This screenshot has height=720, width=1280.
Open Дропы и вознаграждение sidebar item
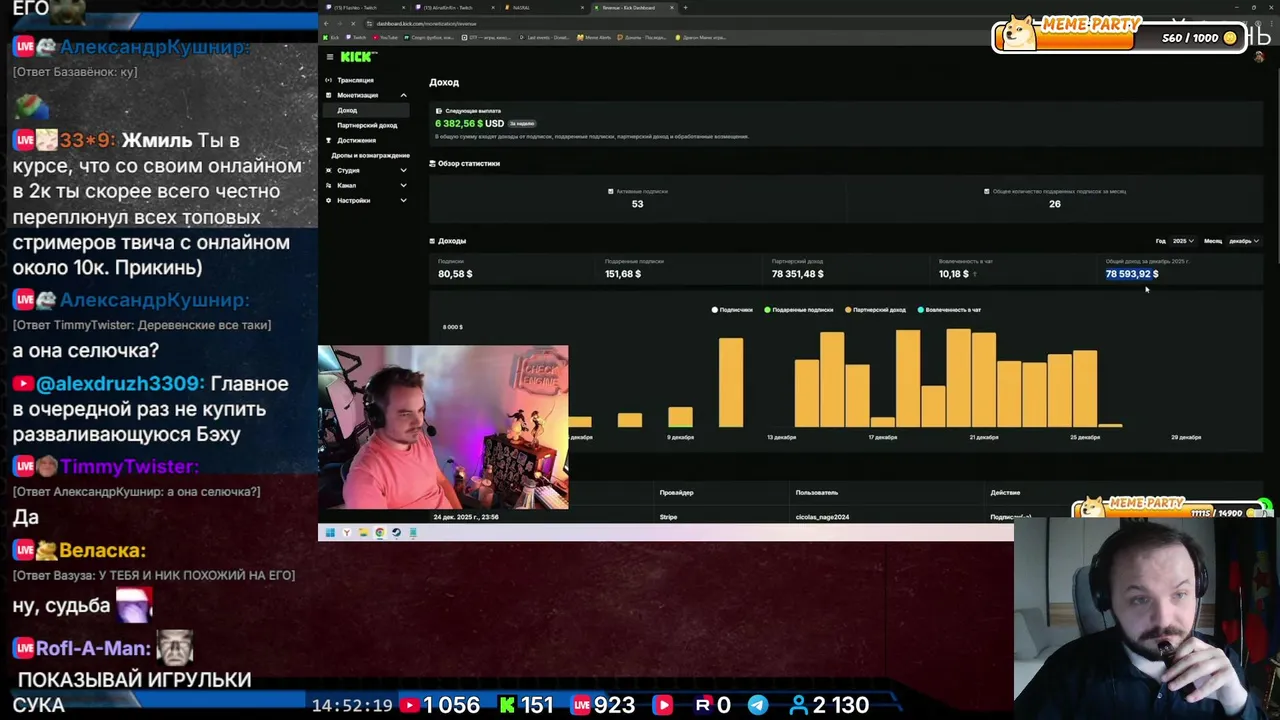tap(370, 155)
